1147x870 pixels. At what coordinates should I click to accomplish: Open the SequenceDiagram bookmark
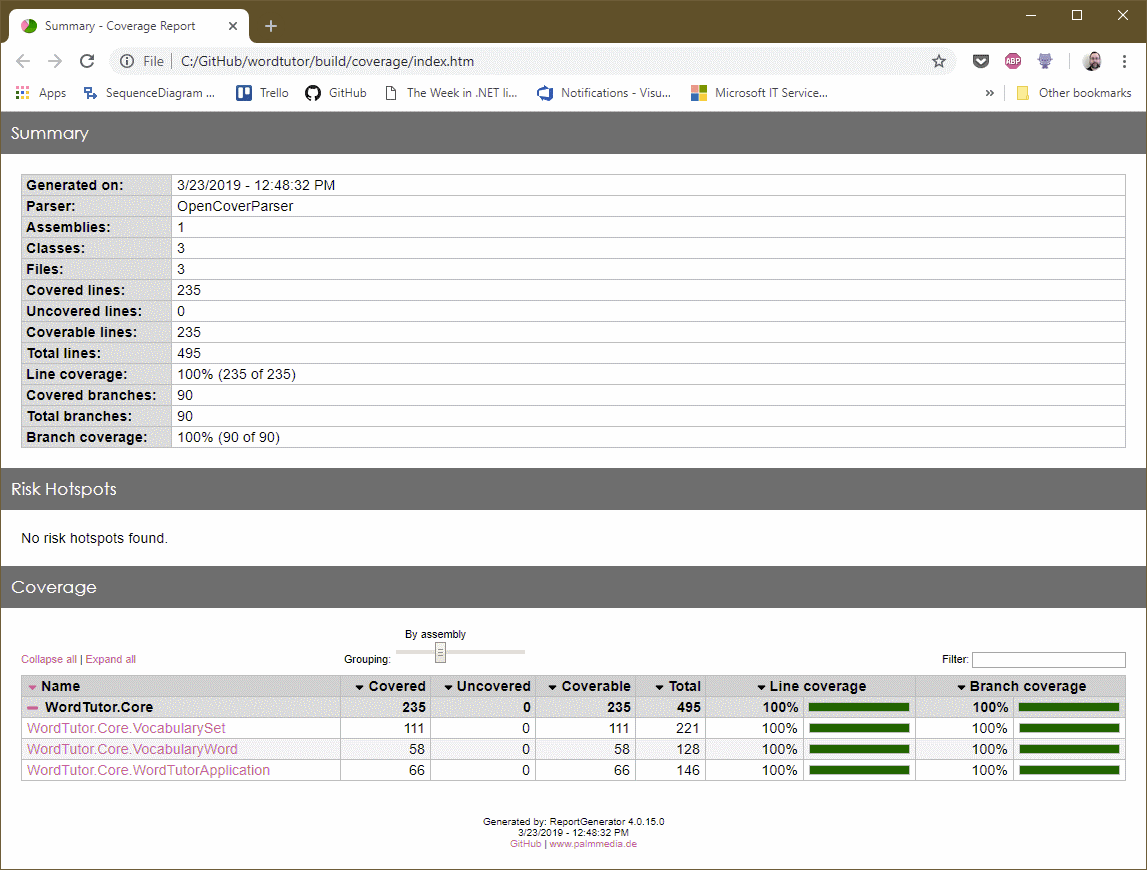pos(149,93)
